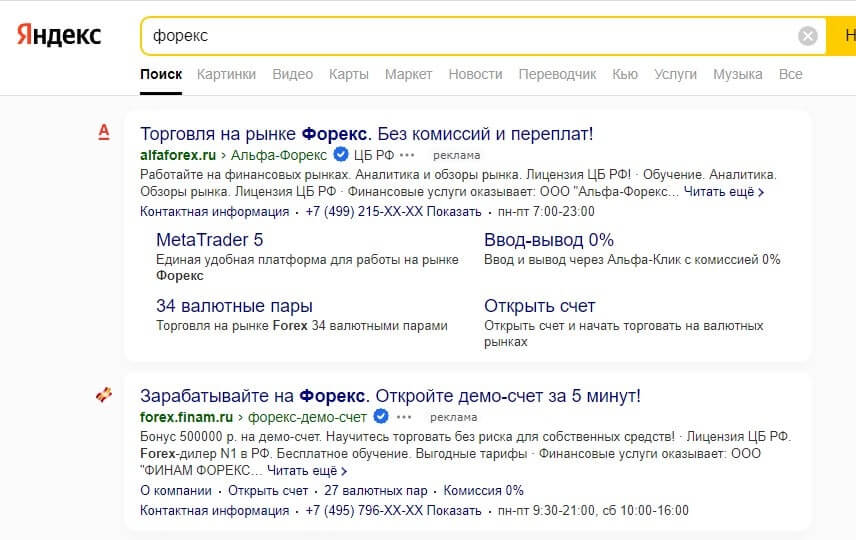Click the Яндекс logo

(x=59, y=35)
